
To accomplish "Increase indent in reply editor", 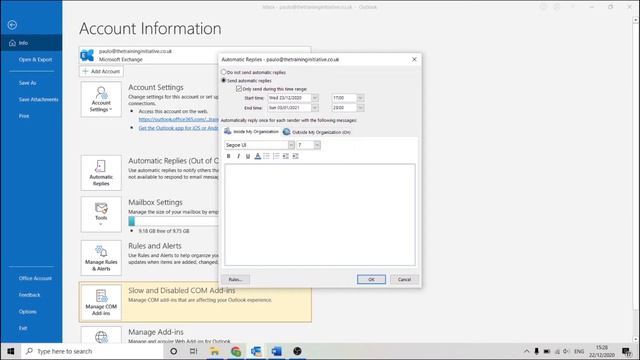I will coord(296,156).
